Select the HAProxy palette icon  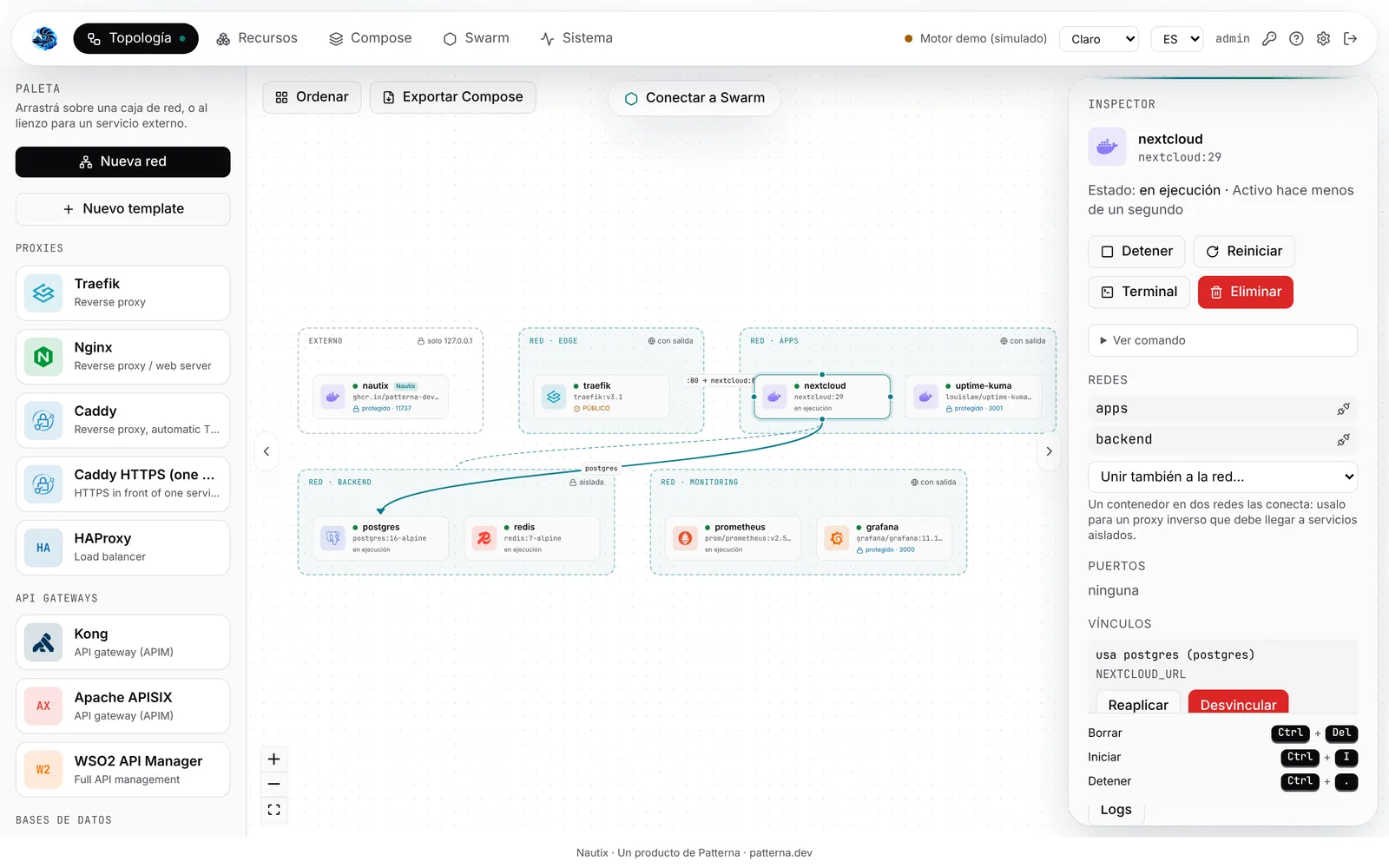coord(43,548)
